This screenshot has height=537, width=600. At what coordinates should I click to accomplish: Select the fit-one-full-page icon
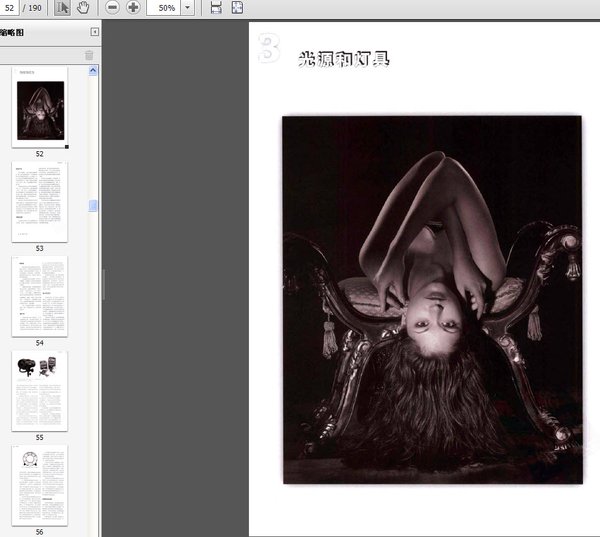[x=237, y=8]
